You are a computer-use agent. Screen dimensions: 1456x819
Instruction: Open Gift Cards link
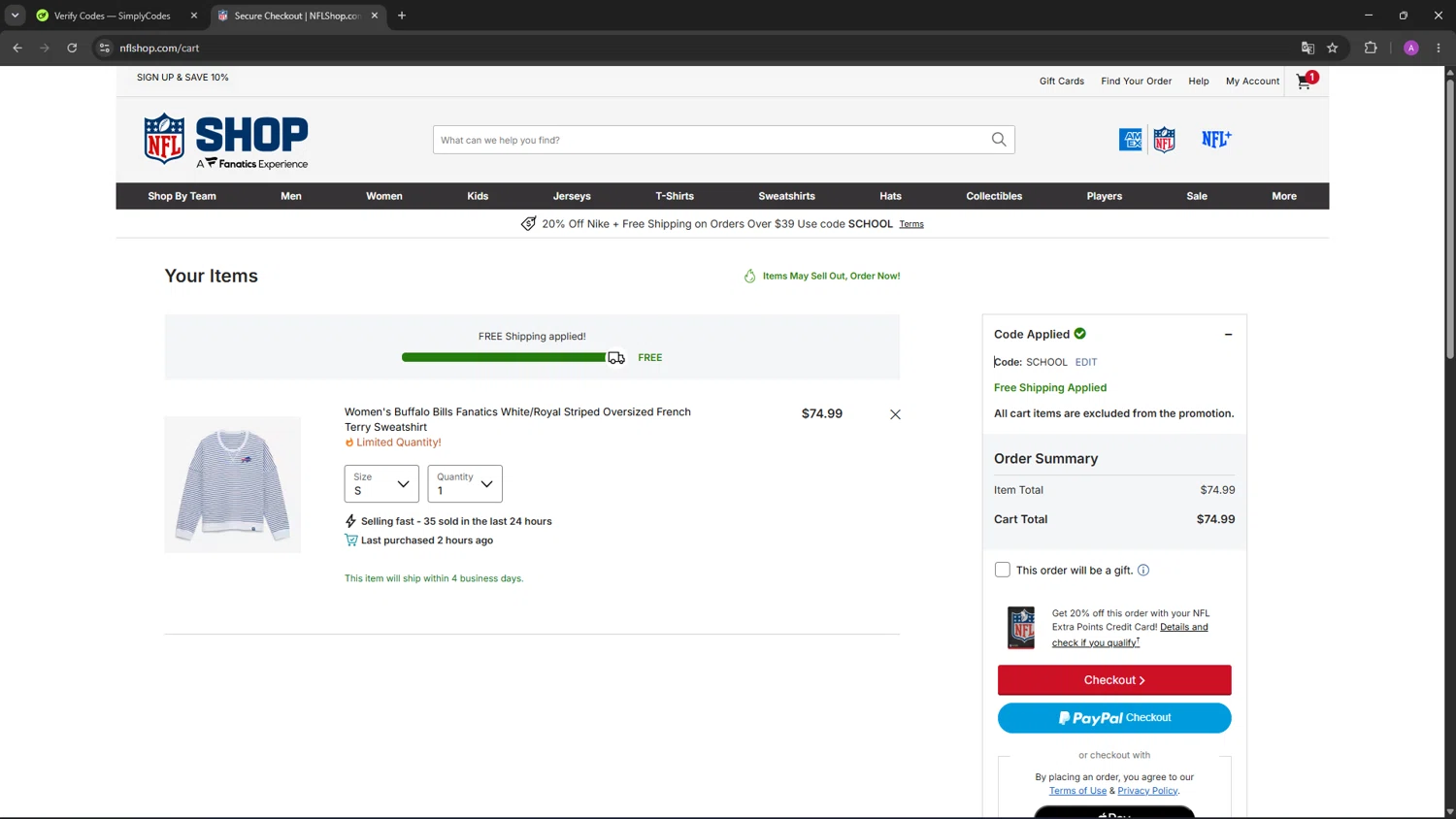[1062, 82]
